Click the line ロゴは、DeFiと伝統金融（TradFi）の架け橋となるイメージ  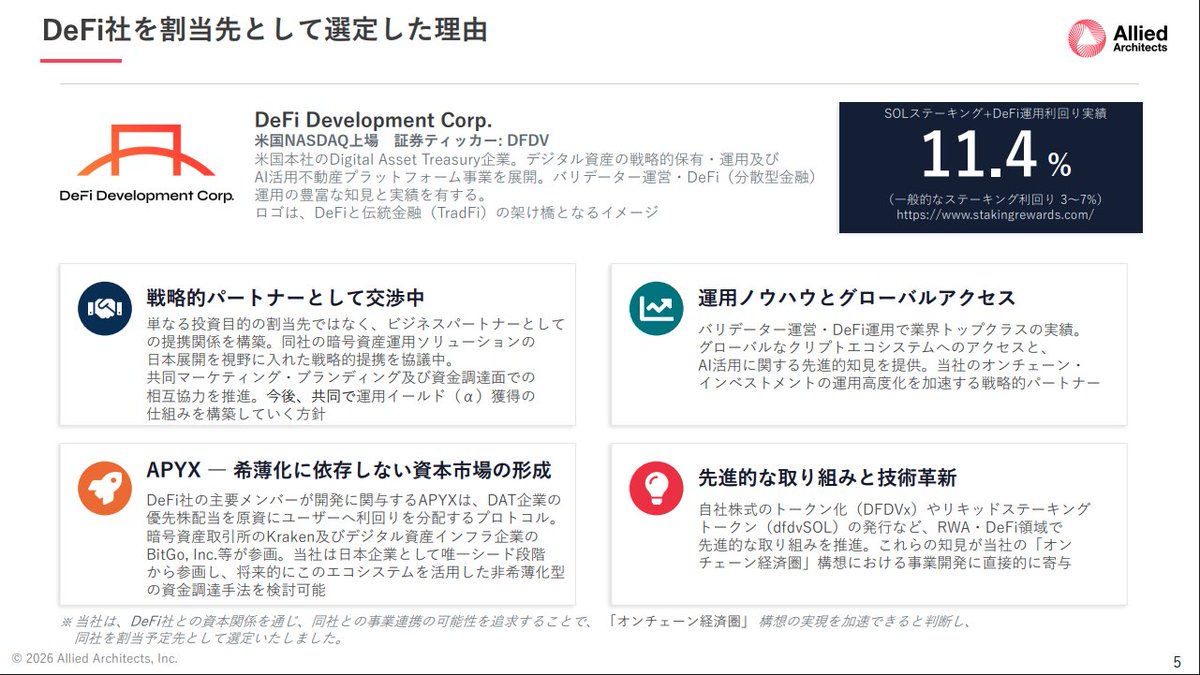[456, 212]
